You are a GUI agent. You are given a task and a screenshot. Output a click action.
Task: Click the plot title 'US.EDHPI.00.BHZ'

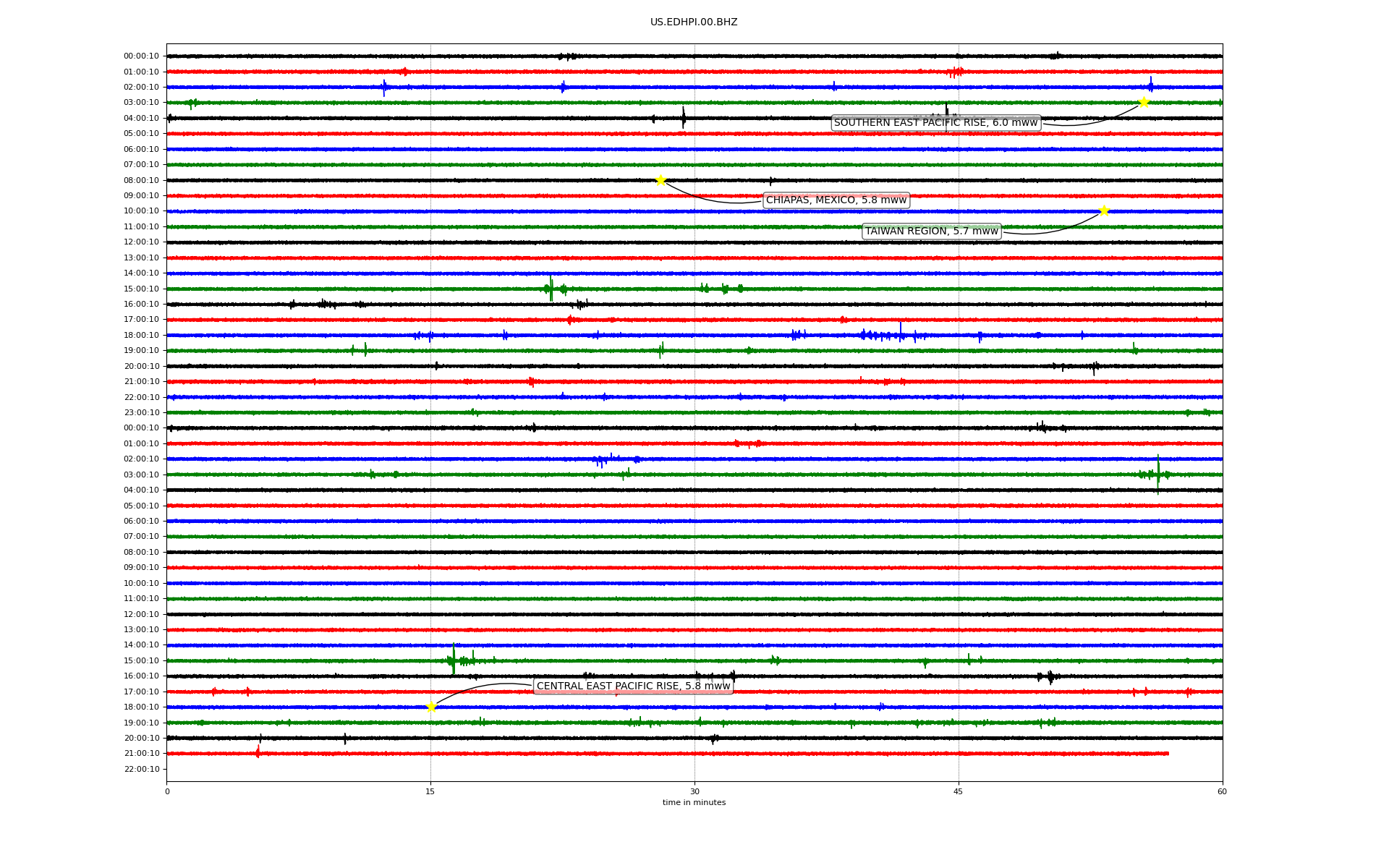click(x=694, y=22)
